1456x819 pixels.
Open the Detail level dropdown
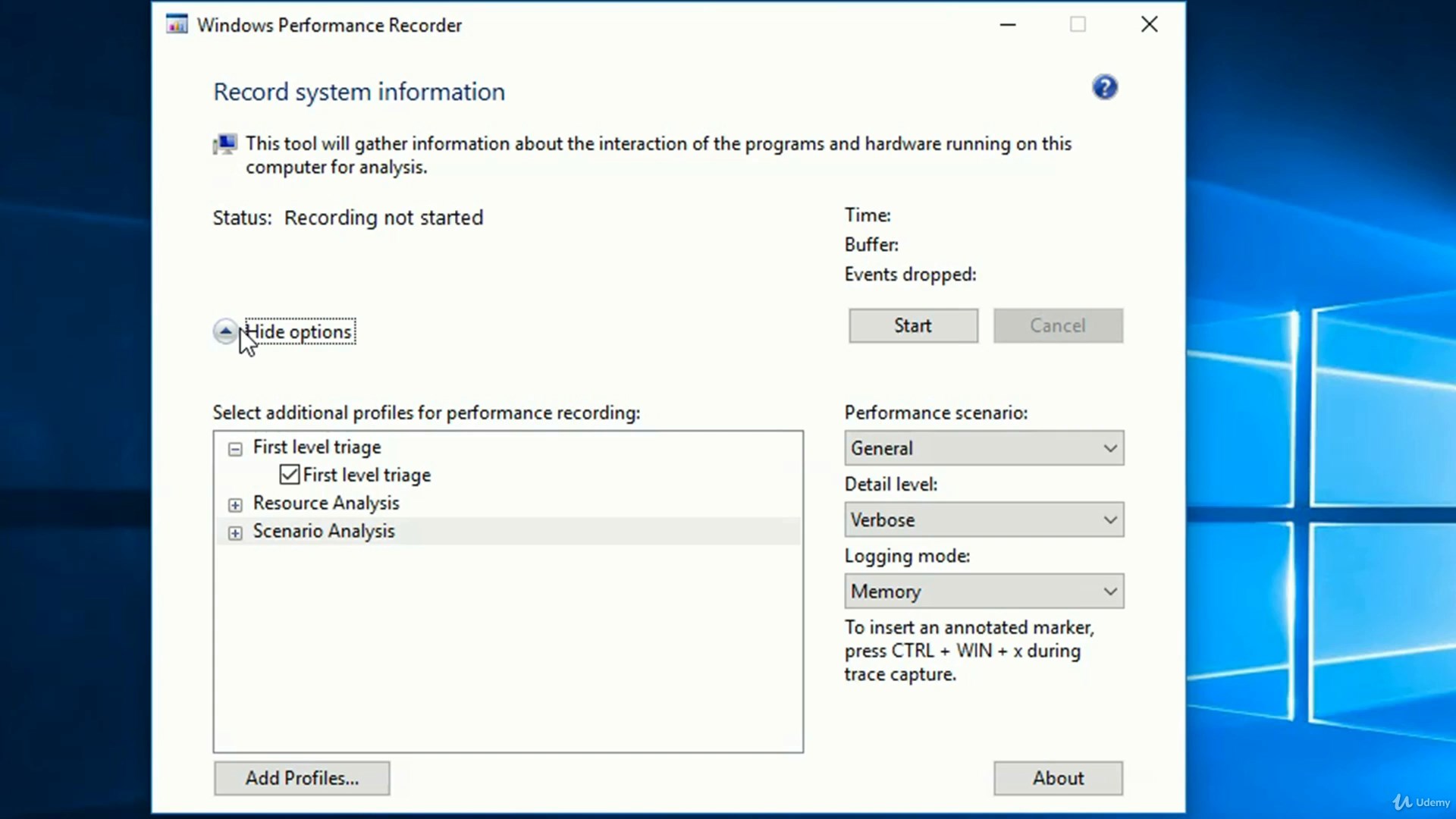click(x=984, y=519)
